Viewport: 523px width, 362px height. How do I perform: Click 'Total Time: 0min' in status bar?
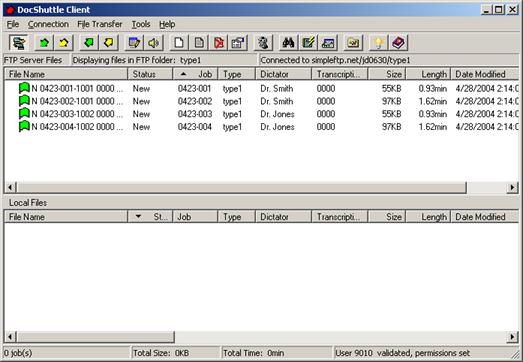(x=253, y=353)
